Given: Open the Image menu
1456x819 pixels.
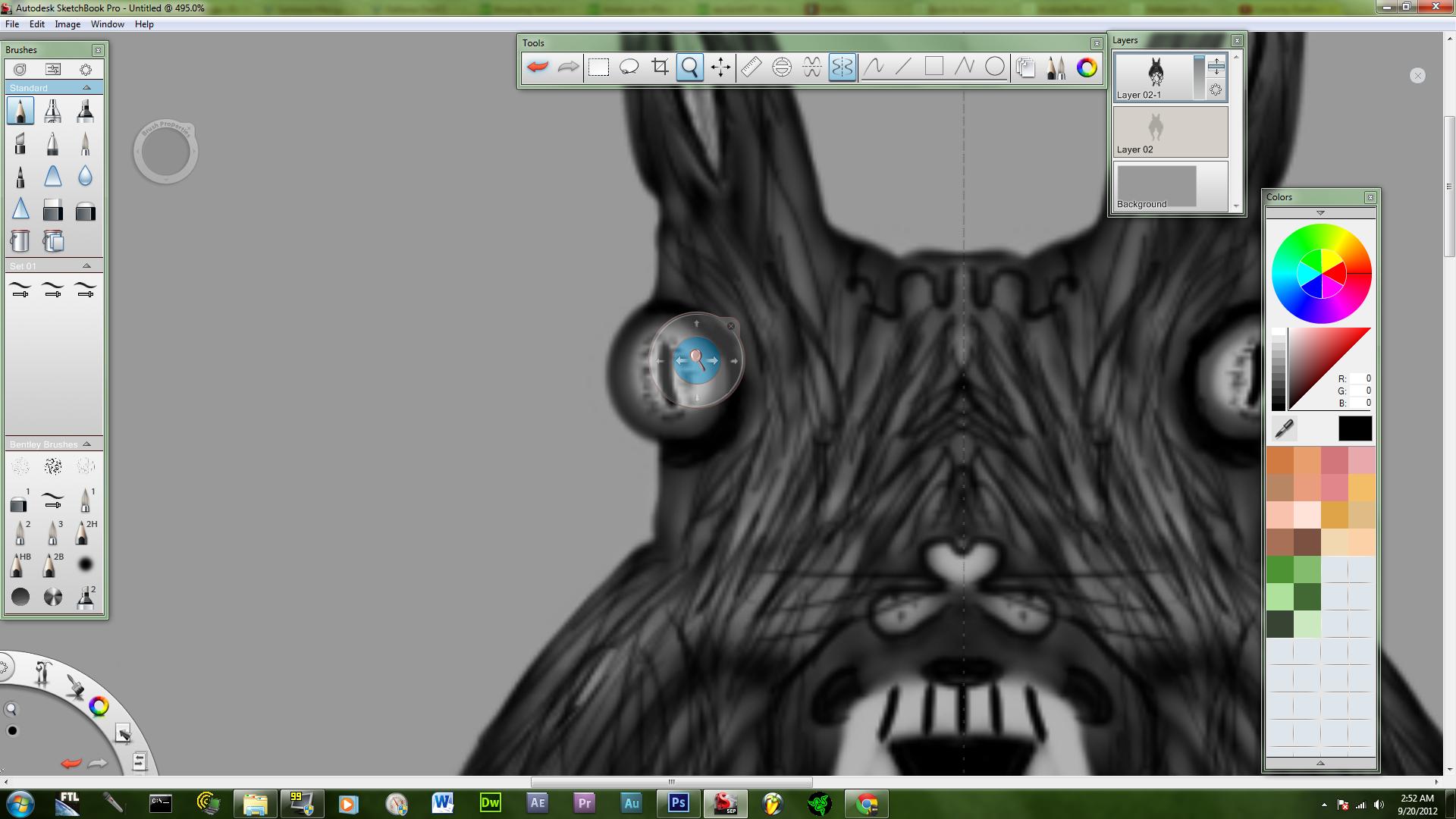Looking at the screenshot, I should click(67, 24).
